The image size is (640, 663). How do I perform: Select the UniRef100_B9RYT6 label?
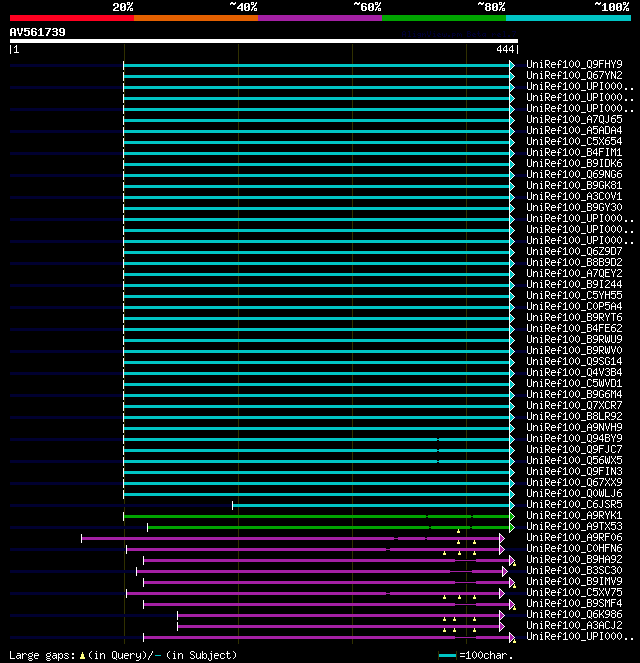click(574, 317)
